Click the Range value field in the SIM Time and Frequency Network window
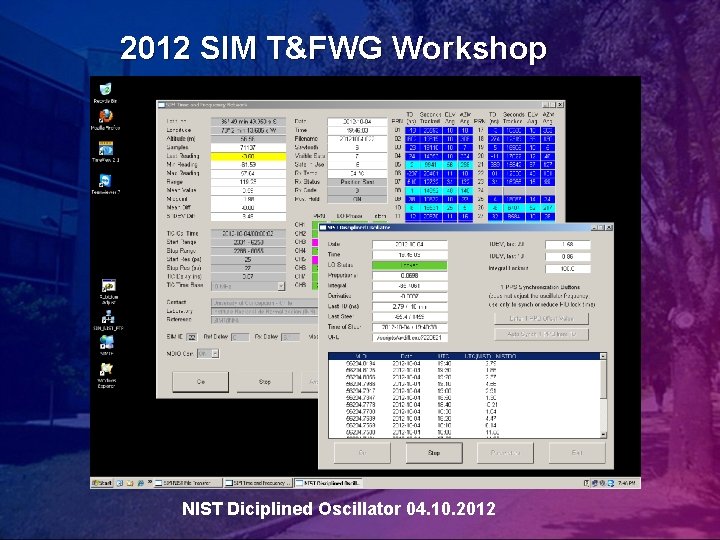This screenshot has height=540, width=720. (248, 182)
